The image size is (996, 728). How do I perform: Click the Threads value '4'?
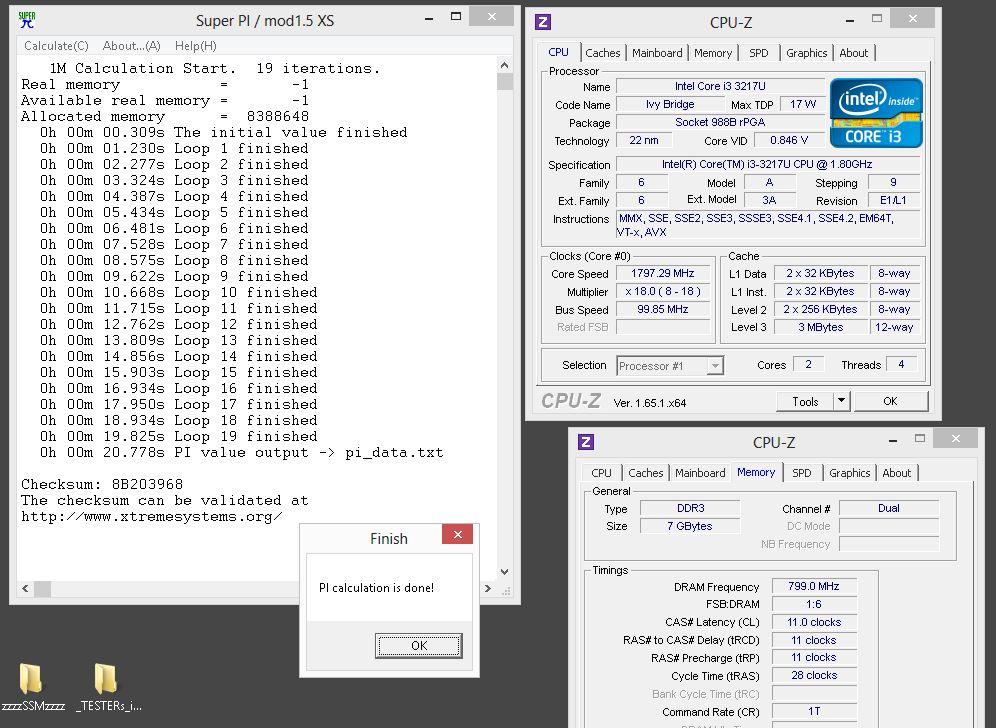point(901,364)
